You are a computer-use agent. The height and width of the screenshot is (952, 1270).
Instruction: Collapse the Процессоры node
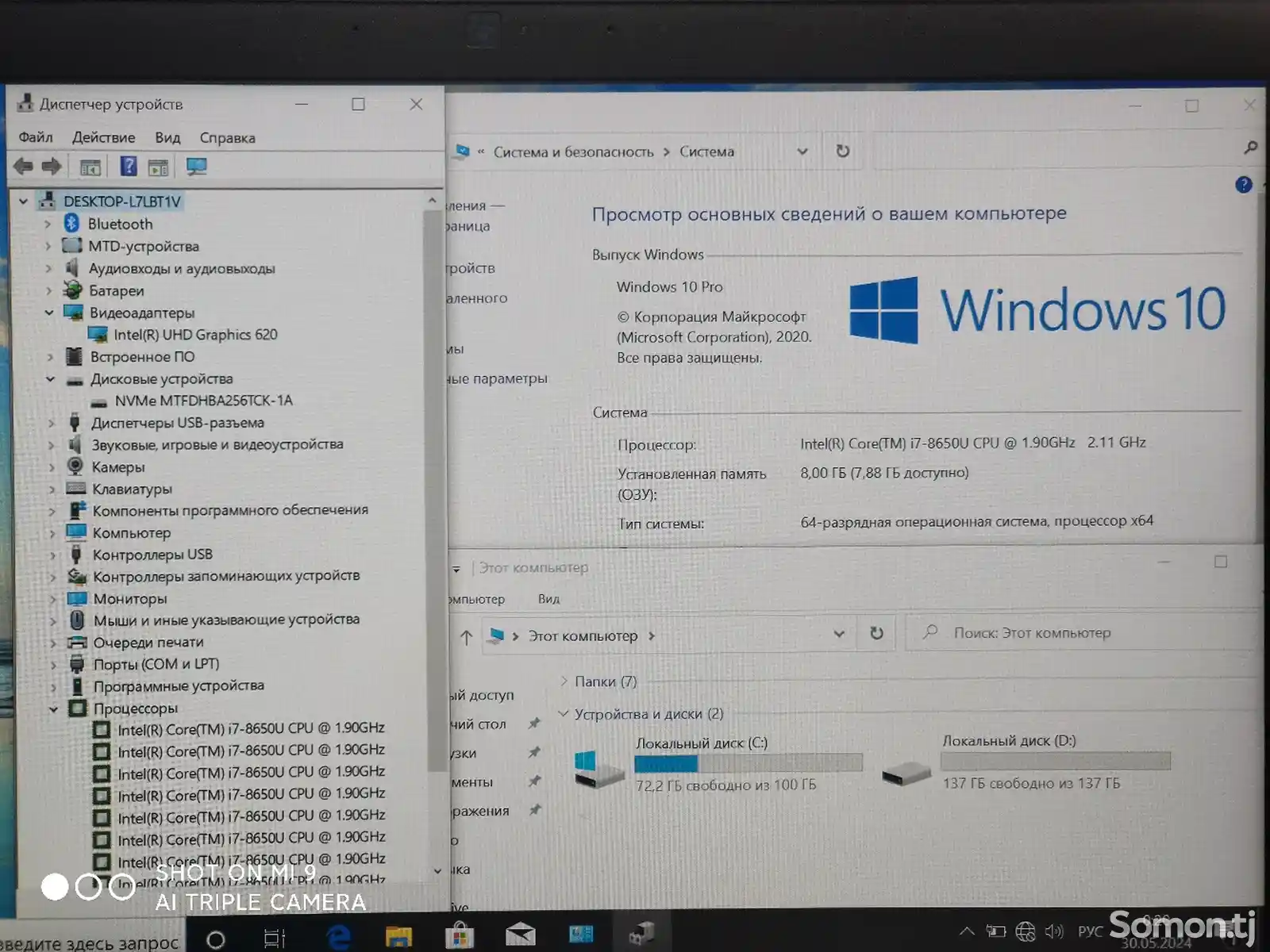click(x=53, y=708)
